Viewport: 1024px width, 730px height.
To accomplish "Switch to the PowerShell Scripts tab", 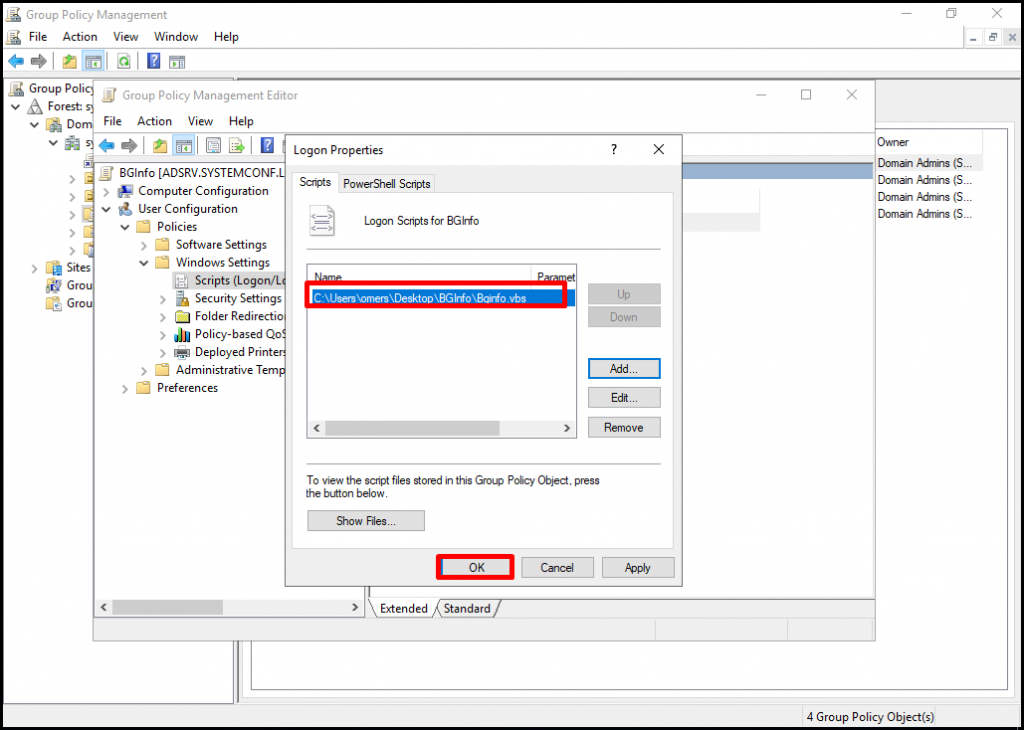I will tap(386, 183).
